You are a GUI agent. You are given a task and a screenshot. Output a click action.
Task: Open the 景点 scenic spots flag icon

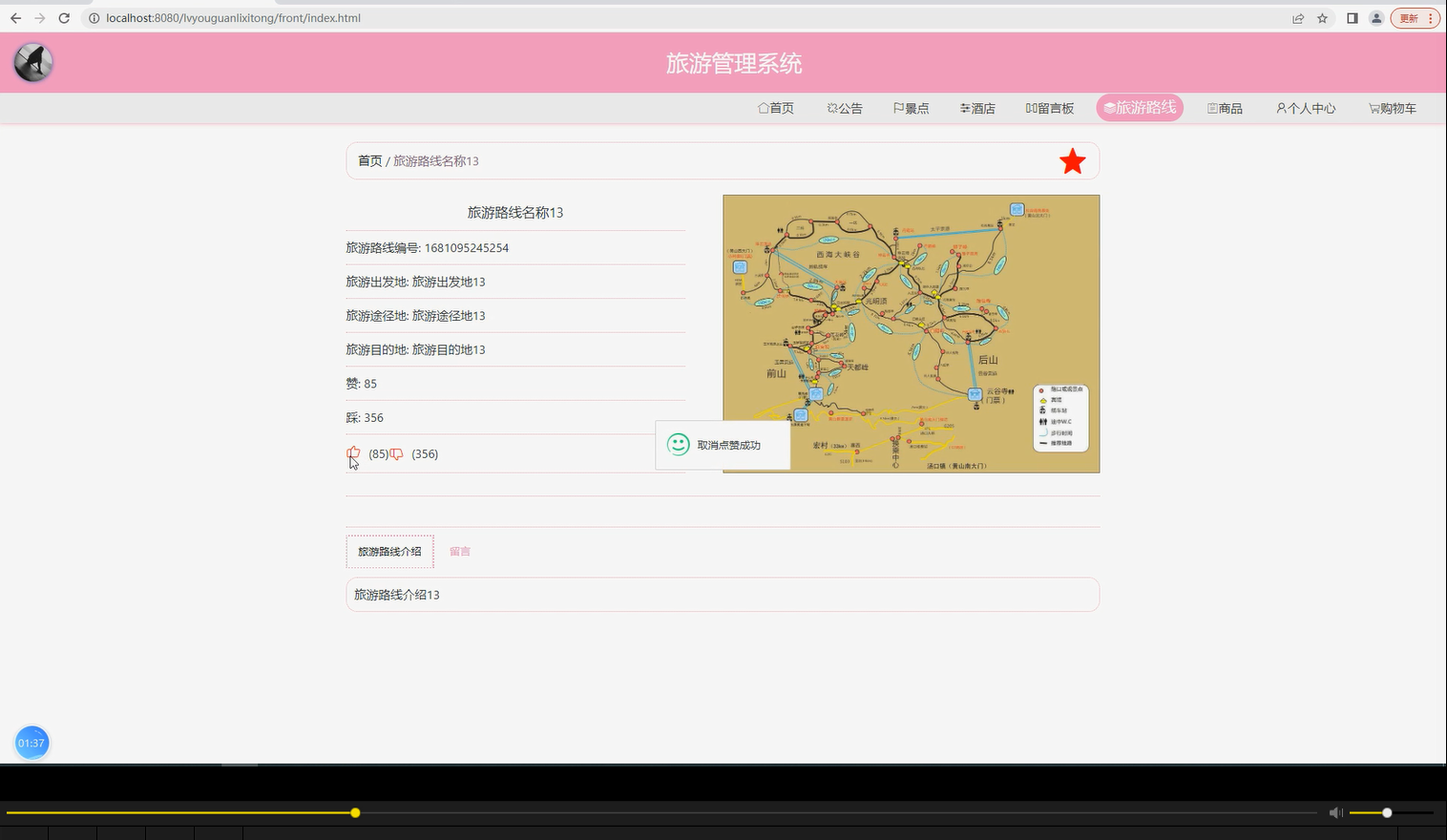click(x=898, y=108)
